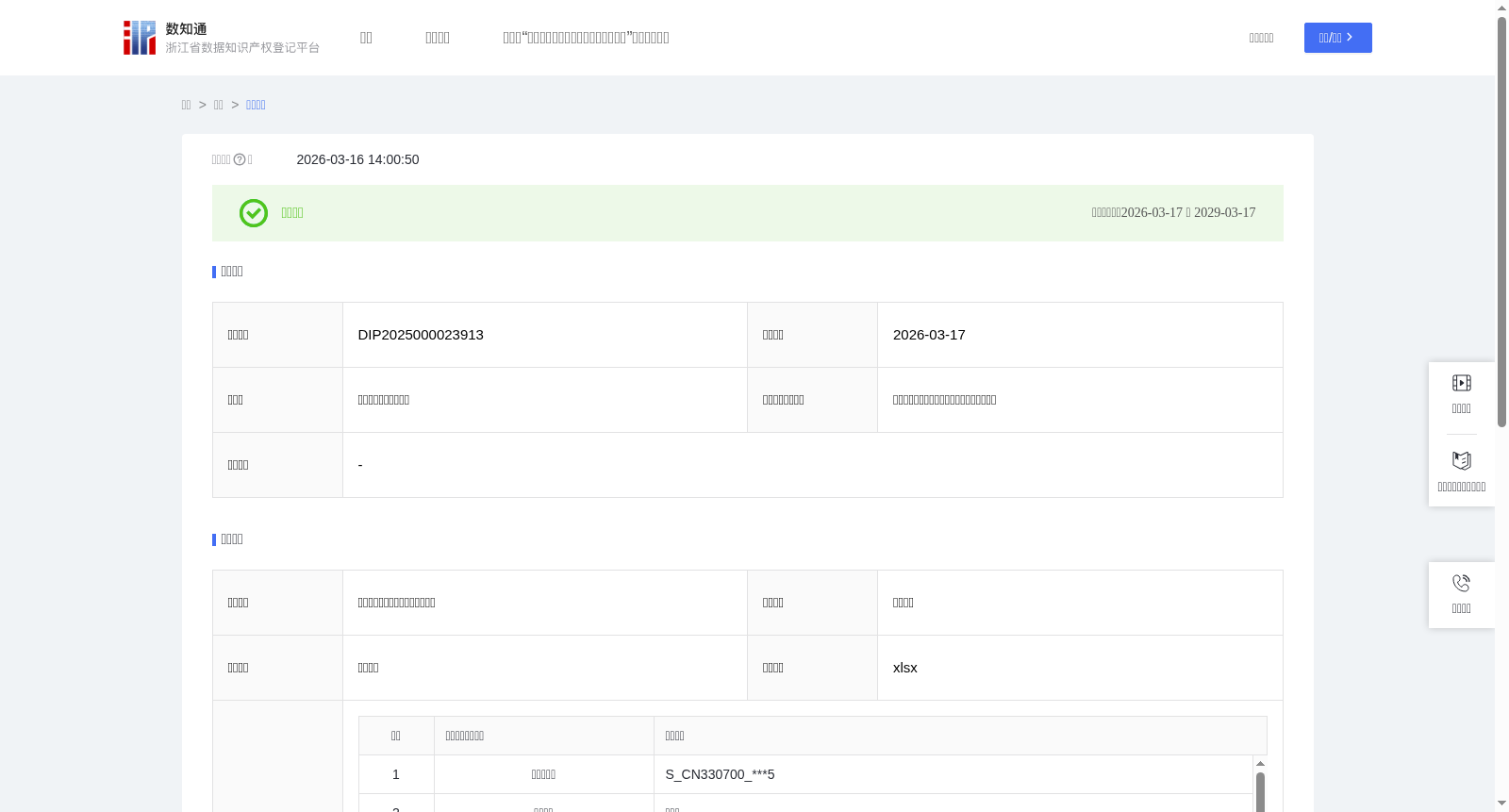Open the video tutorial icon in right sidebar
This screenshot has width=1509, height=812.
1462,383
